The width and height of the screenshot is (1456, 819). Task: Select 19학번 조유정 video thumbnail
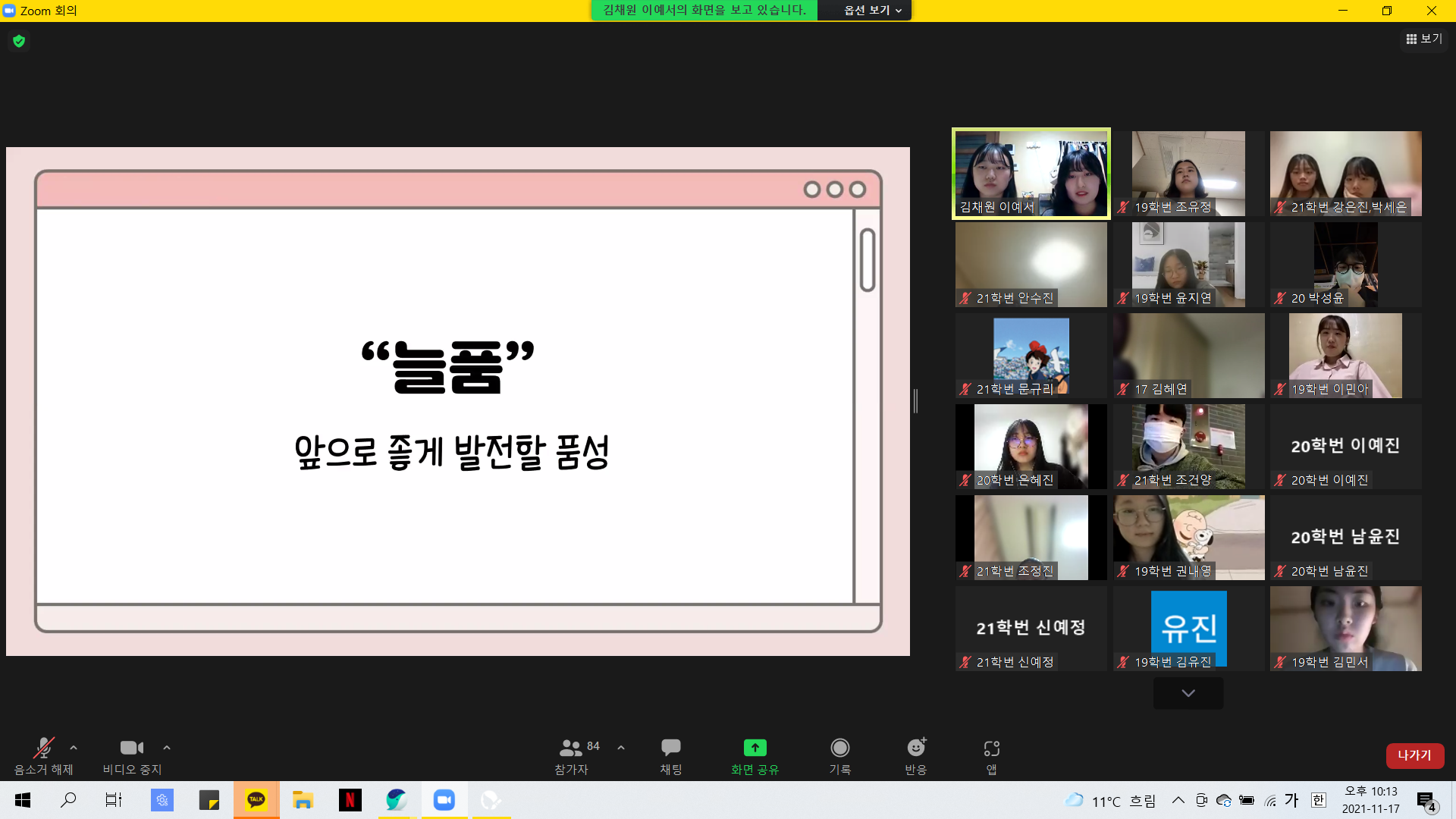coord(1188,174)
